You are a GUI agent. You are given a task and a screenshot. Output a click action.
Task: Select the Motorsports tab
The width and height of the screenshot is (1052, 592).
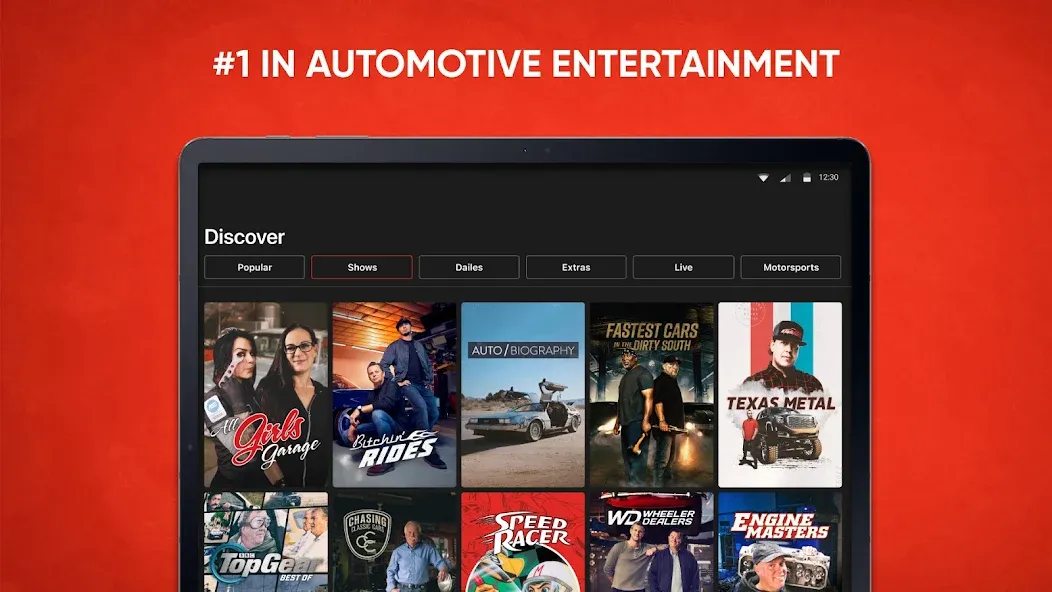(x=790, y=267)
